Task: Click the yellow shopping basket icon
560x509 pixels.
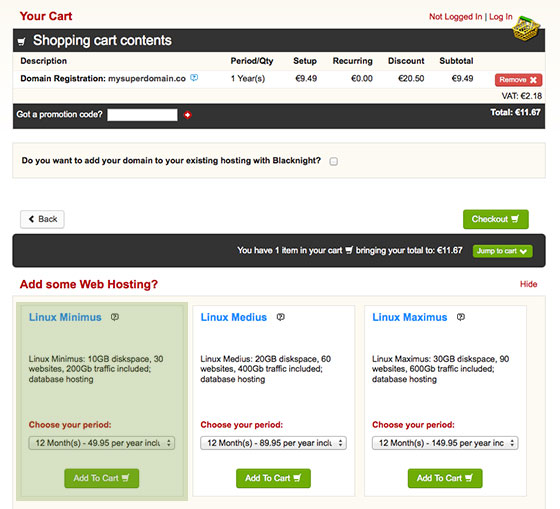Action: [526, 29]
